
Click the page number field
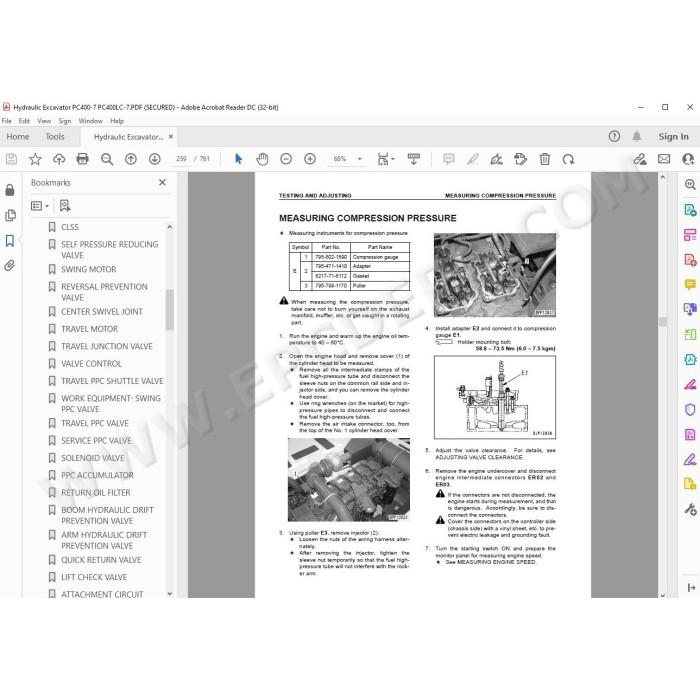click(181, 159)
